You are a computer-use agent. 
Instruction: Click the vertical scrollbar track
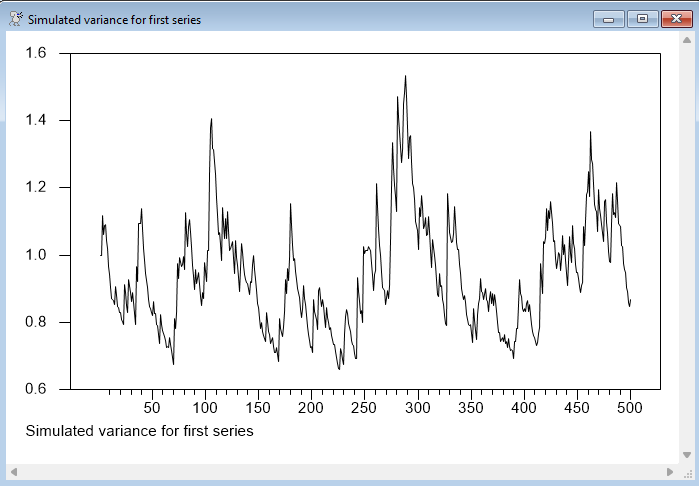tap(688, 250)
